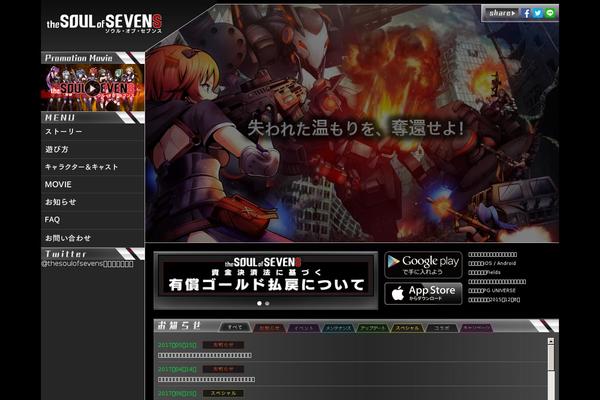Select the blue メンテナンス news tab
Image resolution: width=600 pixels, height=400 pixels.
point(338,328)
